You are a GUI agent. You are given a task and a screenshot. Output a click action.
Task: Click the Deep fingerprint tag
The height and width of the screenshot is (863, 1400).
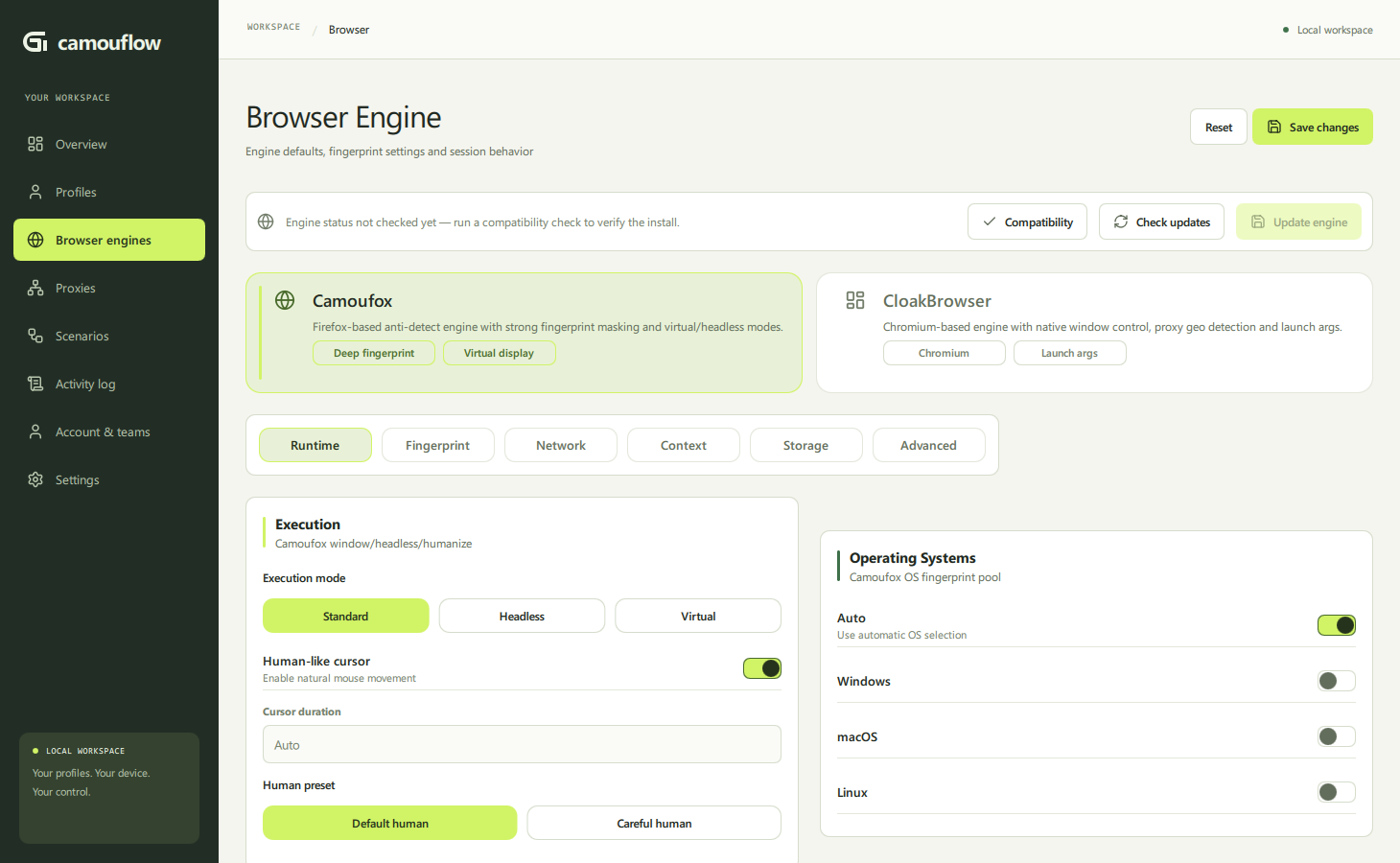pos(374,353)
